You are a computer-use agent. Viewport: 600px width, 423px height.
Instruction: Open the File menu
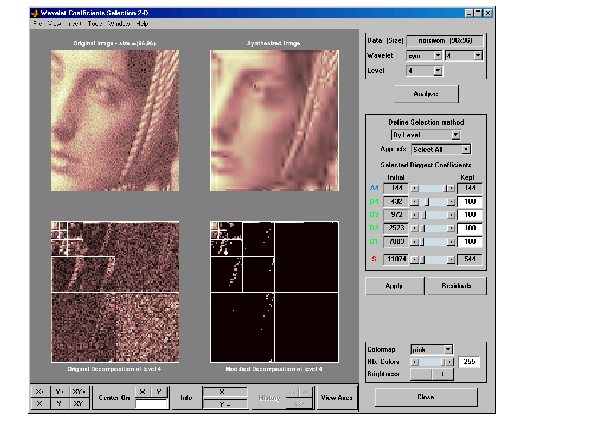[x=37, y=24]
